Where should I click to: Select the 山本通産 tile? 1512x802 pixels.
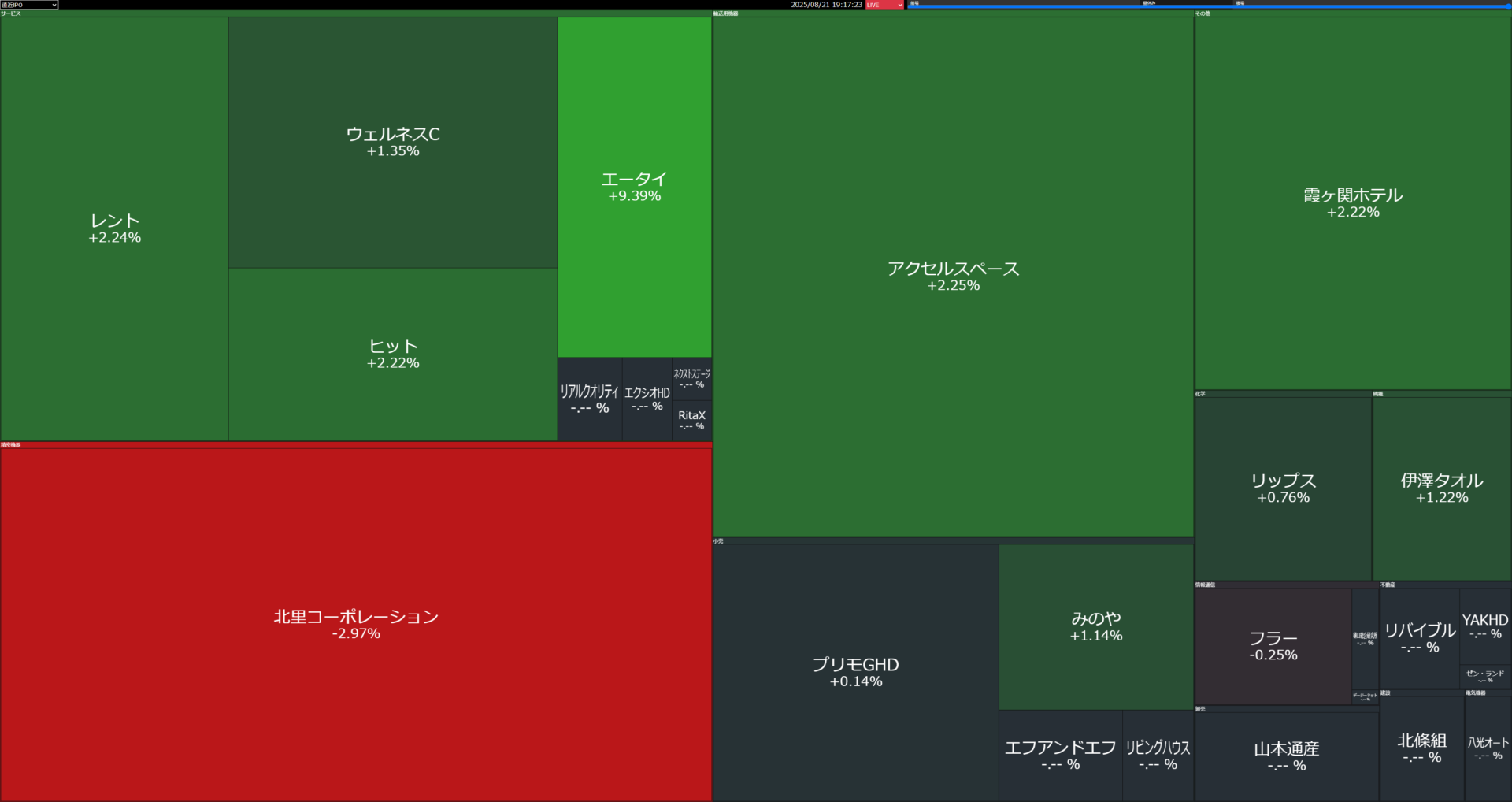[1287, 757]
